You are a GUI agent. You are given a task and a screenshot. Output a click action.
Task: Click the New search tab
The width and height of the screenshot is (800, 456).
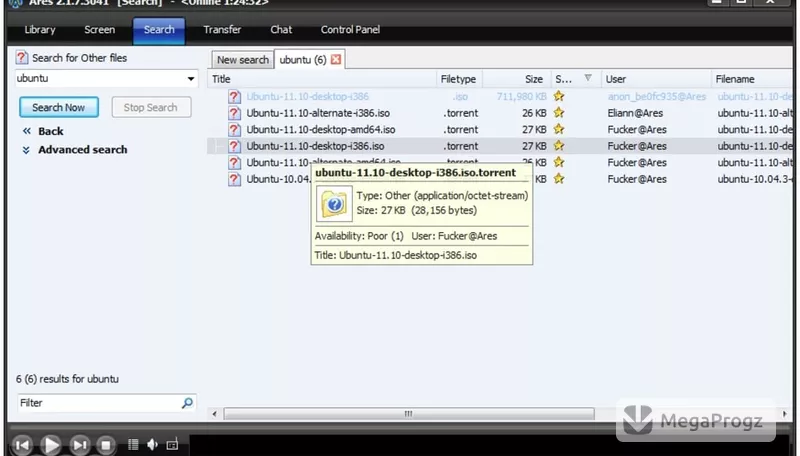tap(243, 60)
